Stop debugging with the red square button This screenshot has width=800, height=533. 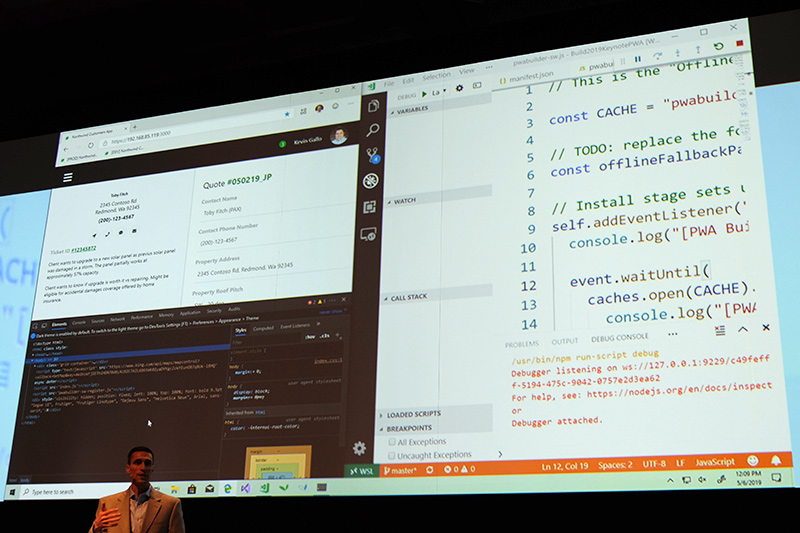coord(739,44)
